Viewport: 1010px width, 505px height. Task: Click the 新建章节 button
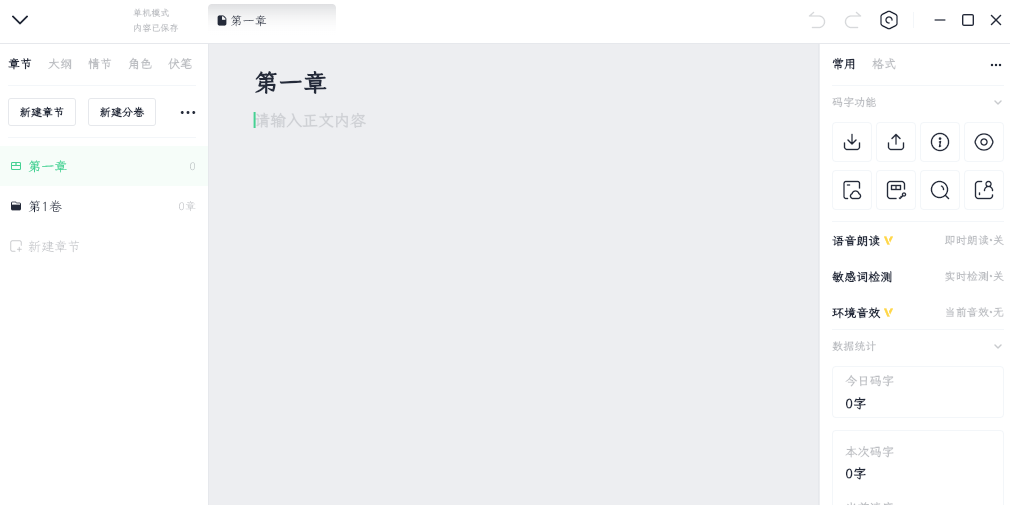point(42,112)
